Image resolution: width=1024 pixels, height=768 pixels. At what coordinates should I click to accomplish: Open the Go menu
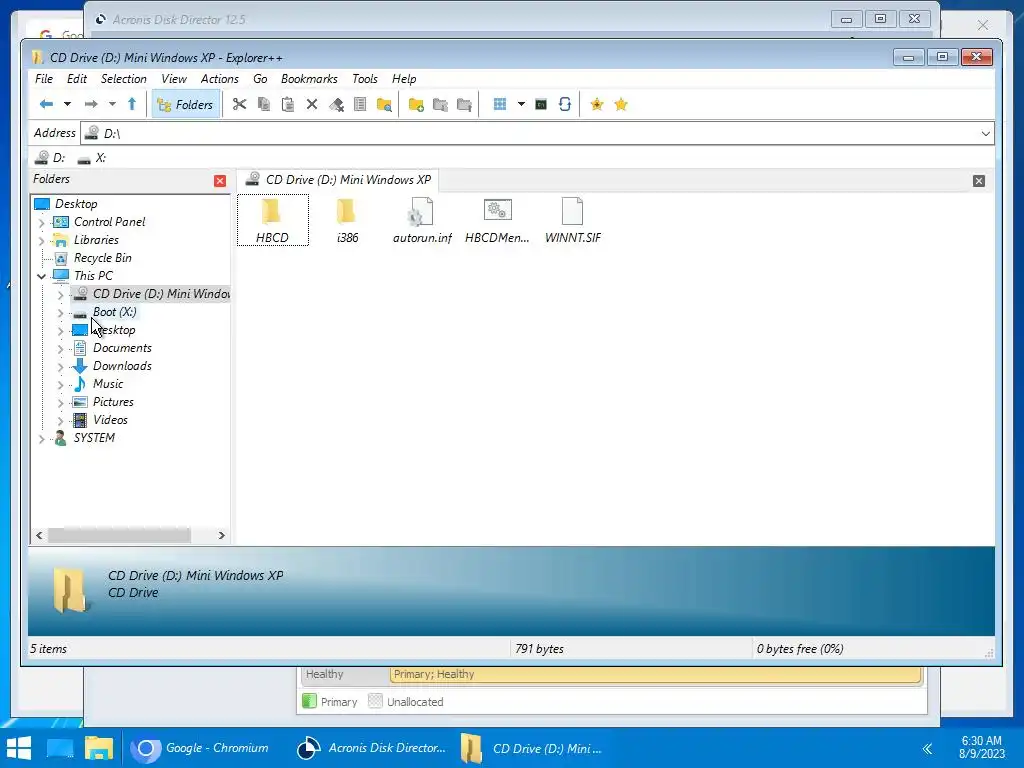(260, 79)
